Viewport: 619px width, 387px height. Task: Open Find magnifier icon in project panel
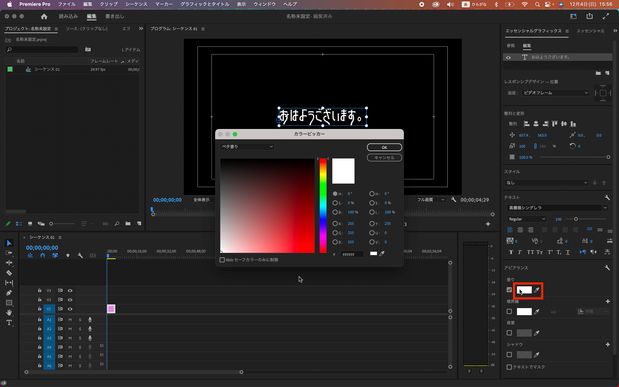click(117, 224)
